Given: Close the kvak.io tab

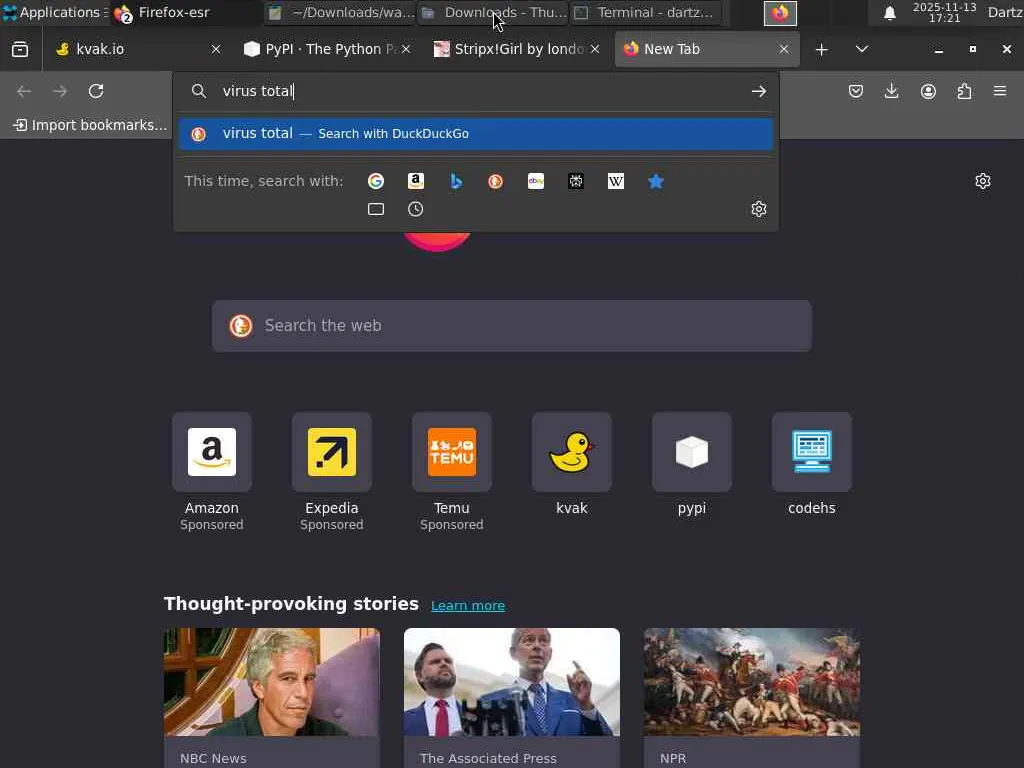Looking at the screenshot, I should pos(216,50).
